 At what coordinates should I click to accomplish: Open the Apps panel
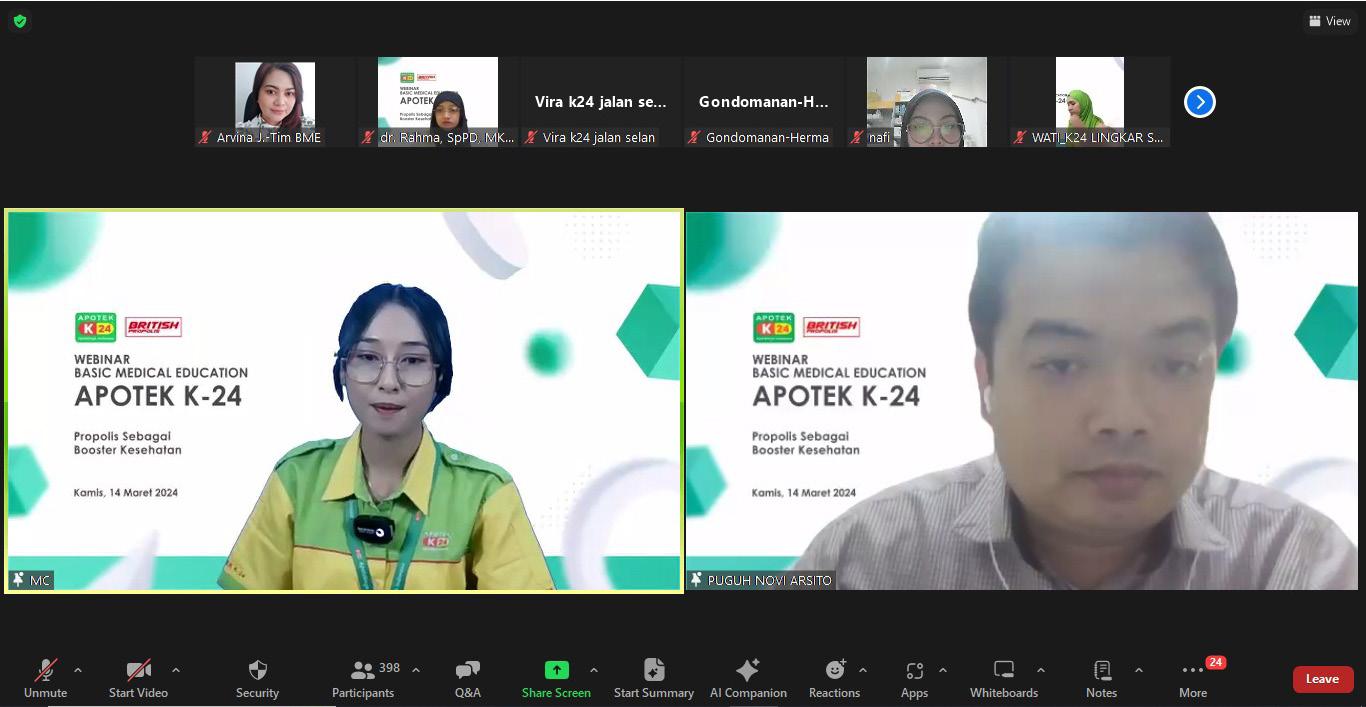pos(914,679)
